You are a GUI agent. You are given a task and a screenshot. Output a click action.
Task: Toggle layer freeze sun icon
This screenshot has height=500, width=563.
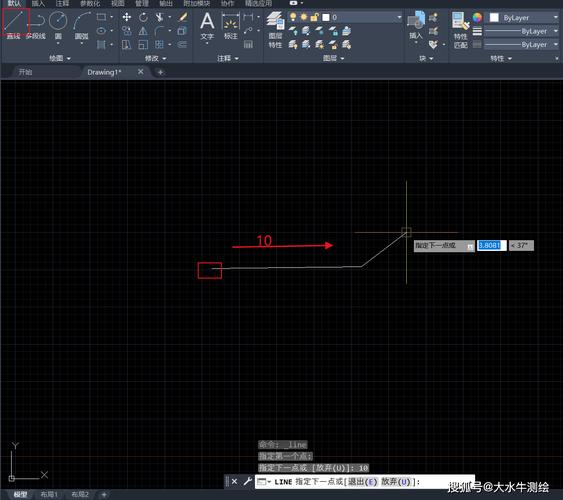click(x=304, y=17)
